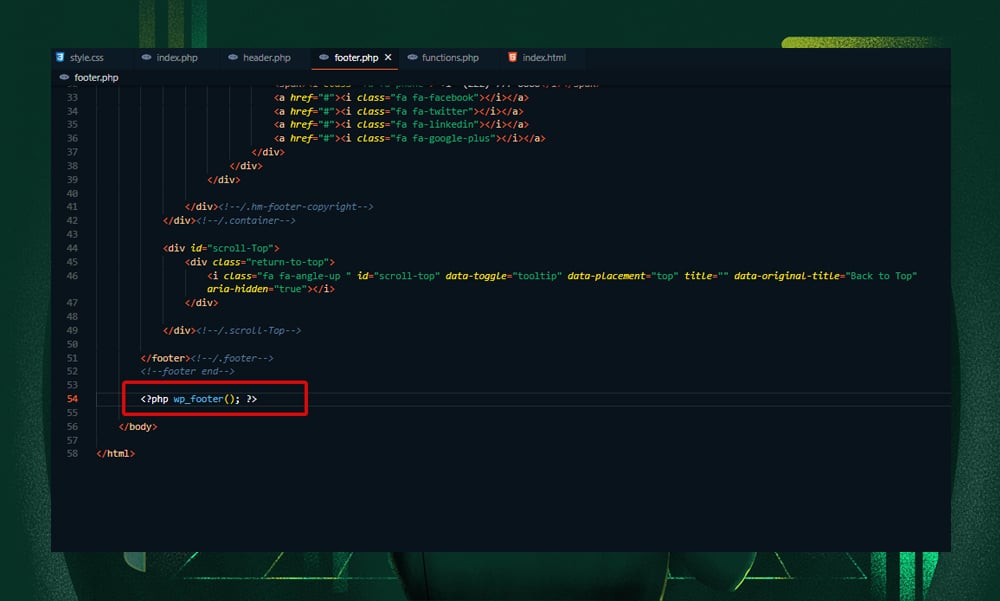The height and width of the screenshot is (601, 1000).
Task: Click the fa-facebook class string
Action: [437, 97]
